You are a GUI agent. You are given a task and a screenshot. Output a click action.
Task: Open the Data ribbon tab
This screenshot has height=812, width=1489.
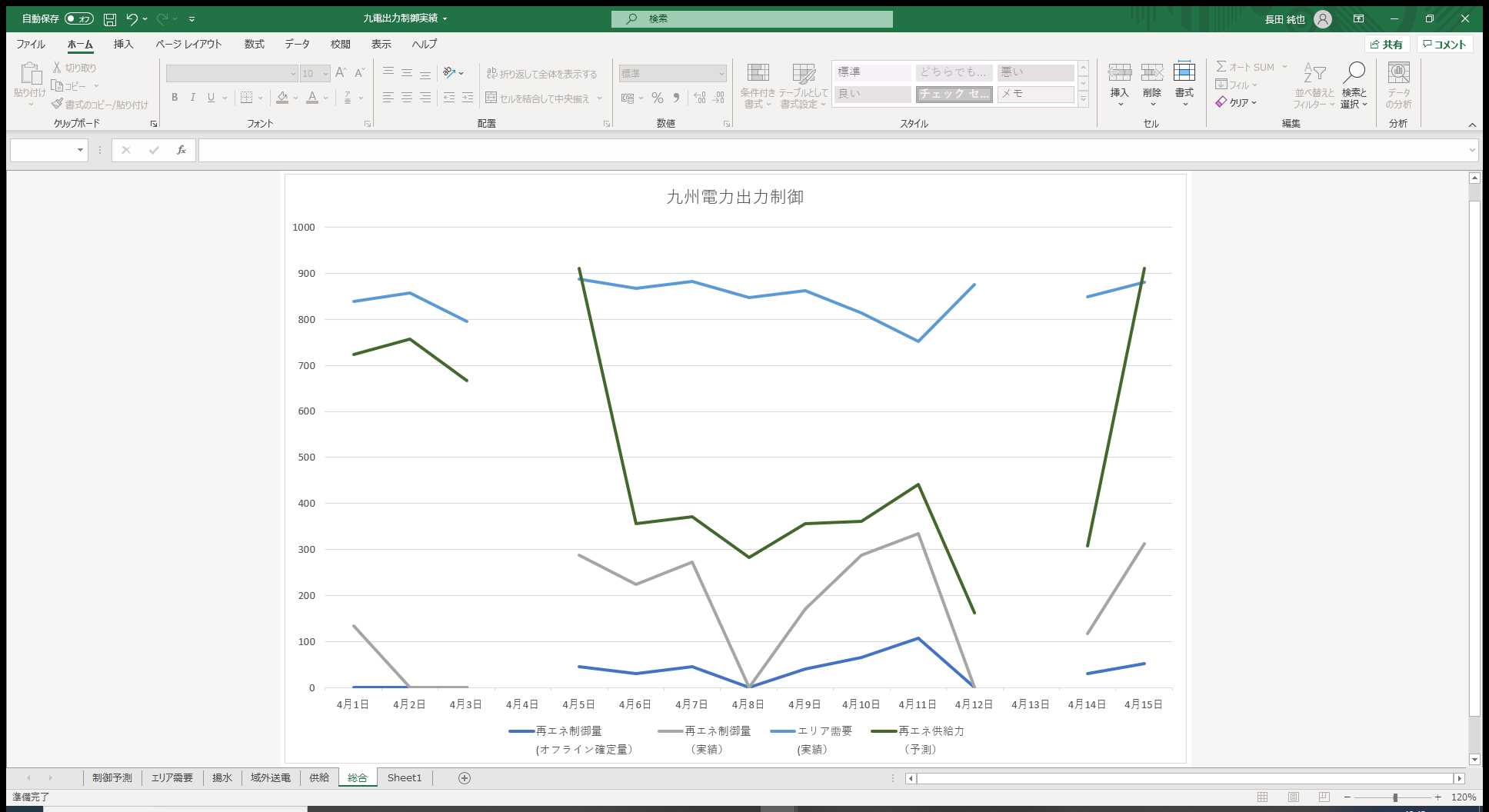pyautogui.click(x=297, y=44)
